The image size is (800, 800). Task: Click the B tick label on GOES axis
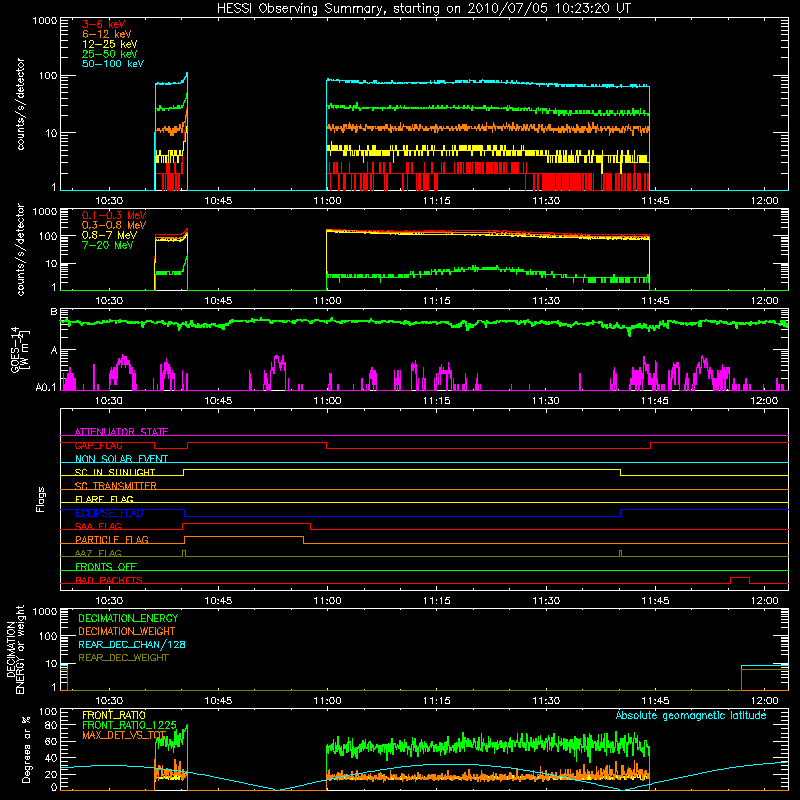pyautogui.click(x=54, y=312)
